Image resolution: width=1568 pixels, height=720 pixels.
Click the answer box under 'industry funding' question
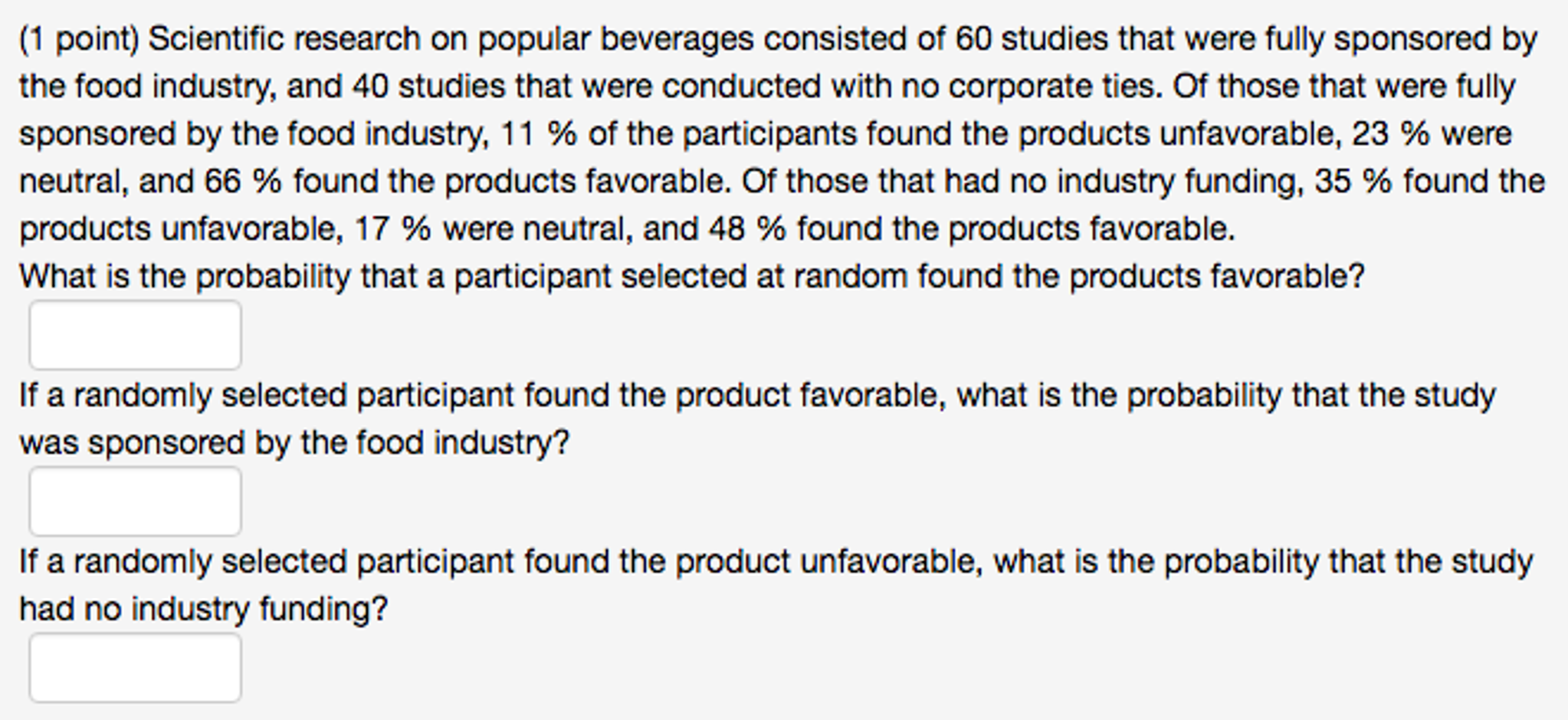click(136, 669)
